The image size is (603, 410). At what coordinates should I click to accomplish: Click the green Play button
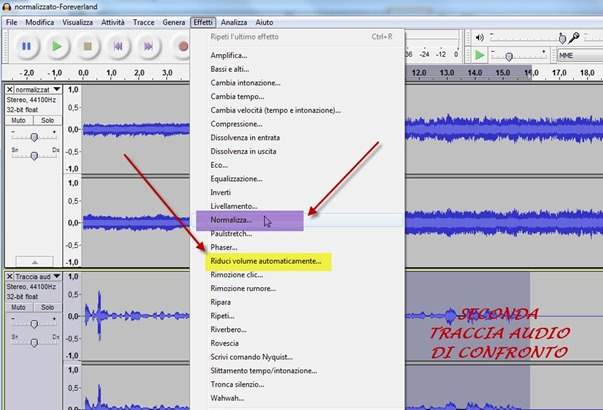coord(57,46)
